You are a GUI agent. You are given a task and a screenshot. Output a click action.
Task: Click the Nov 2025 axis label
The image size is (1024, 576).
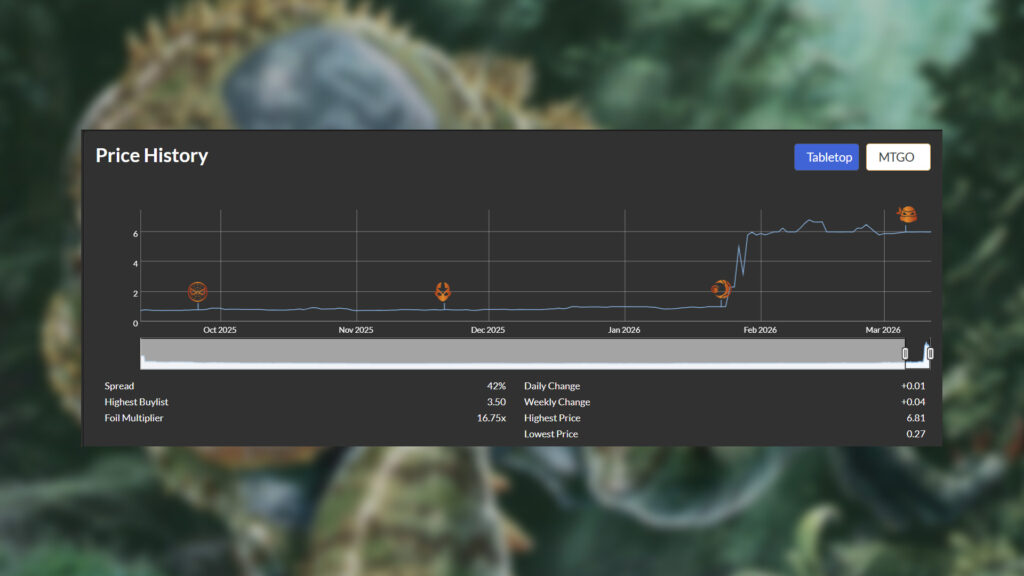(x=356, y=330)
